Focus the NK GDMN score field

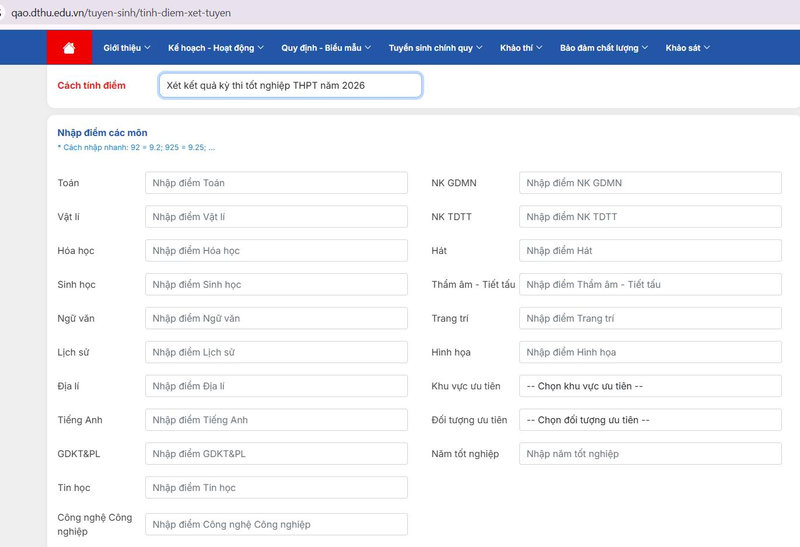(x=650, y=183)
